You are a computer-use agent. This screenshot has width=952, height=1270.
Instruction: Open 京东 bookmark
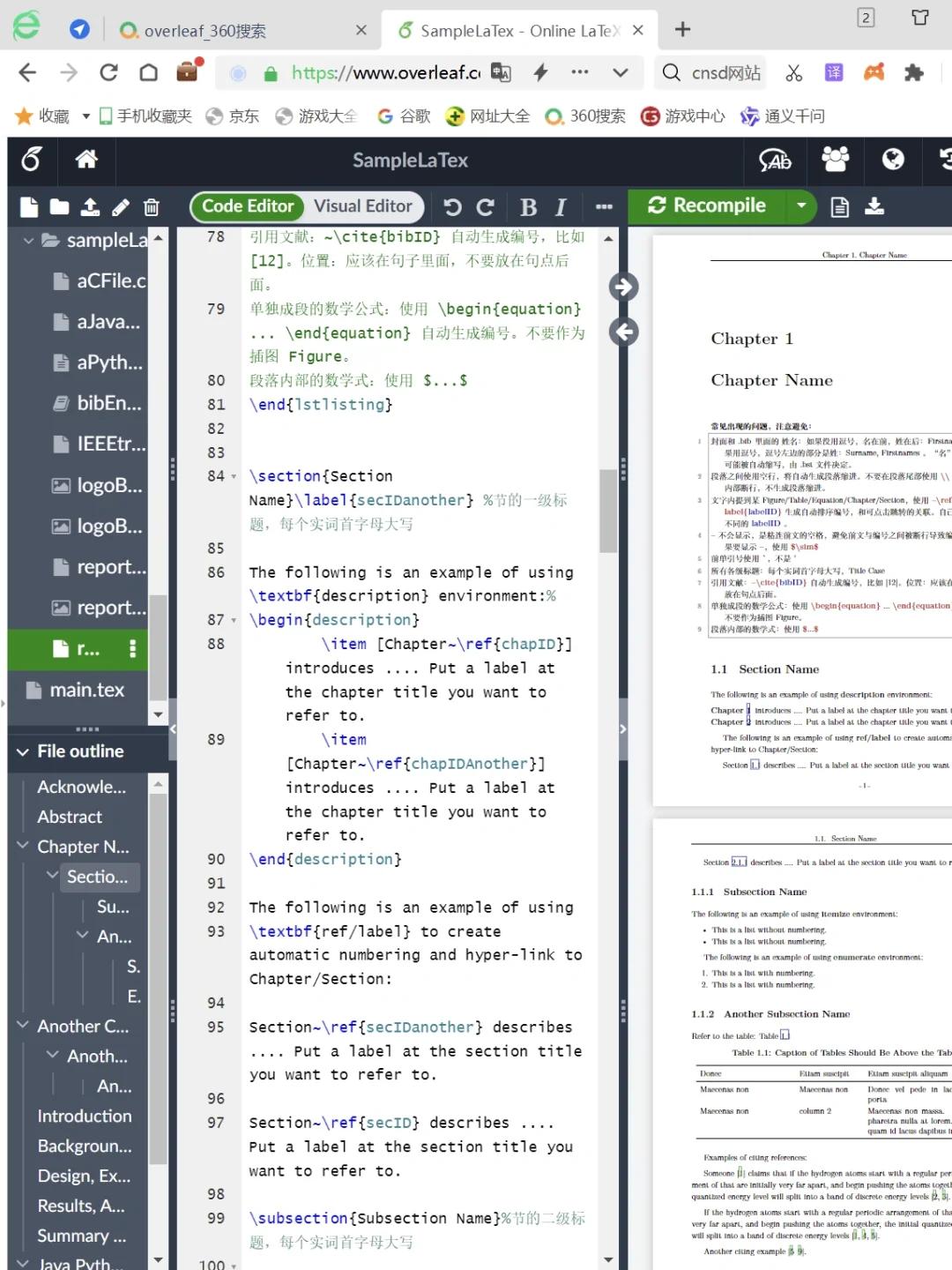233,116
